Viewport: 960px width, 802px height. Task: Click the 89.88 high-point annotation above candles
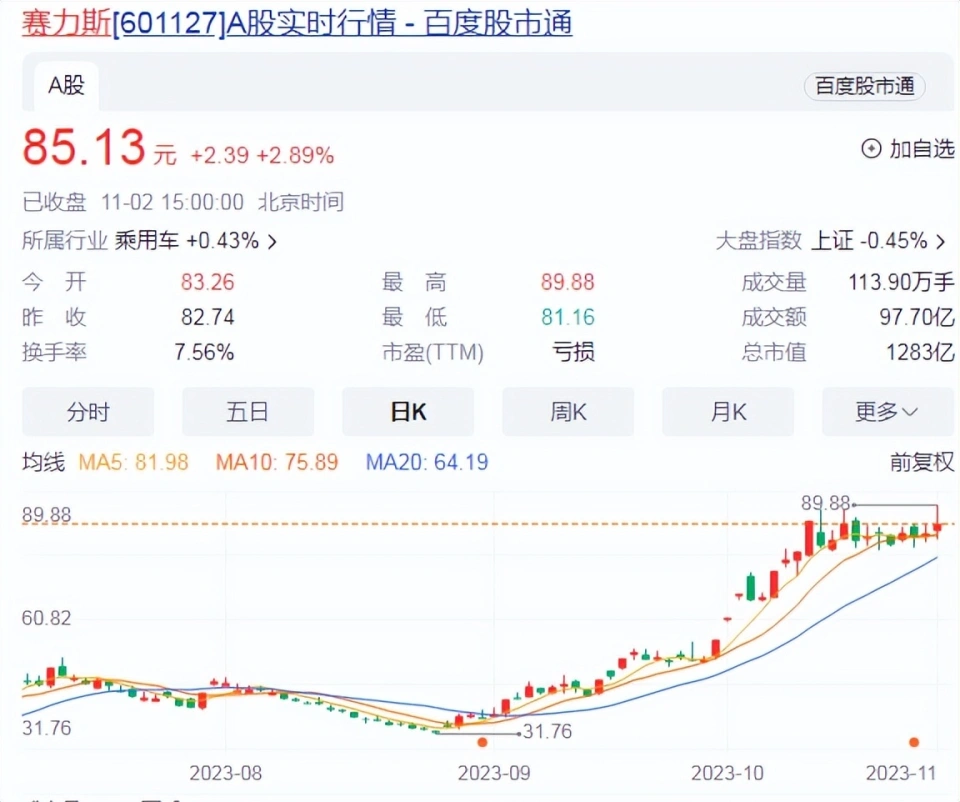pyautogui.click(x=825, y=503)
